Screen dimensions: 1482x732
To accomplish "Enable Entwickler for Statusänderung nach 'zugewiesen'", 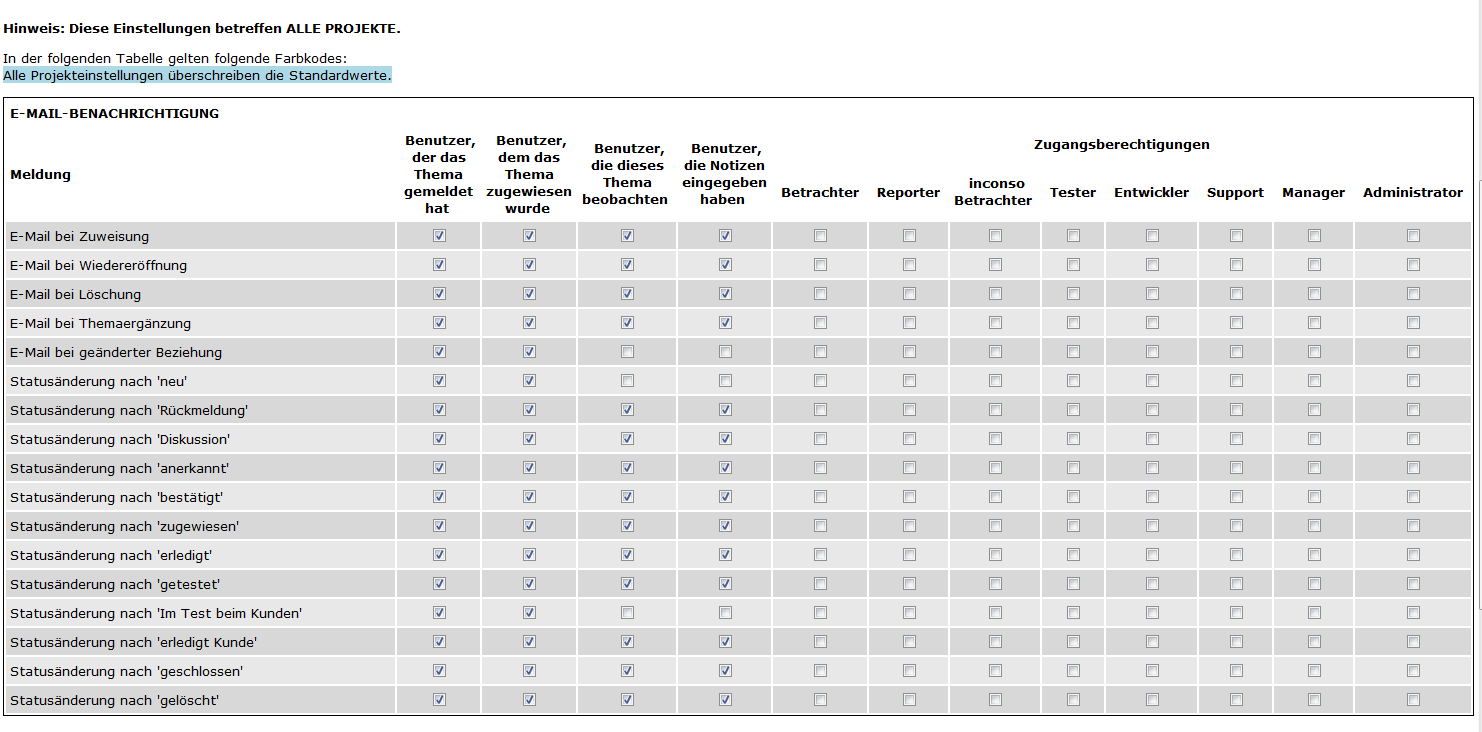I will tap(1152, 526).
